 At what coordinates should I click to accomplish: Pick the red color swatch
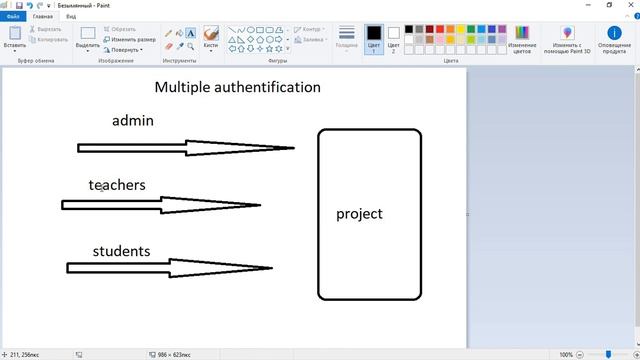point(440,29)
